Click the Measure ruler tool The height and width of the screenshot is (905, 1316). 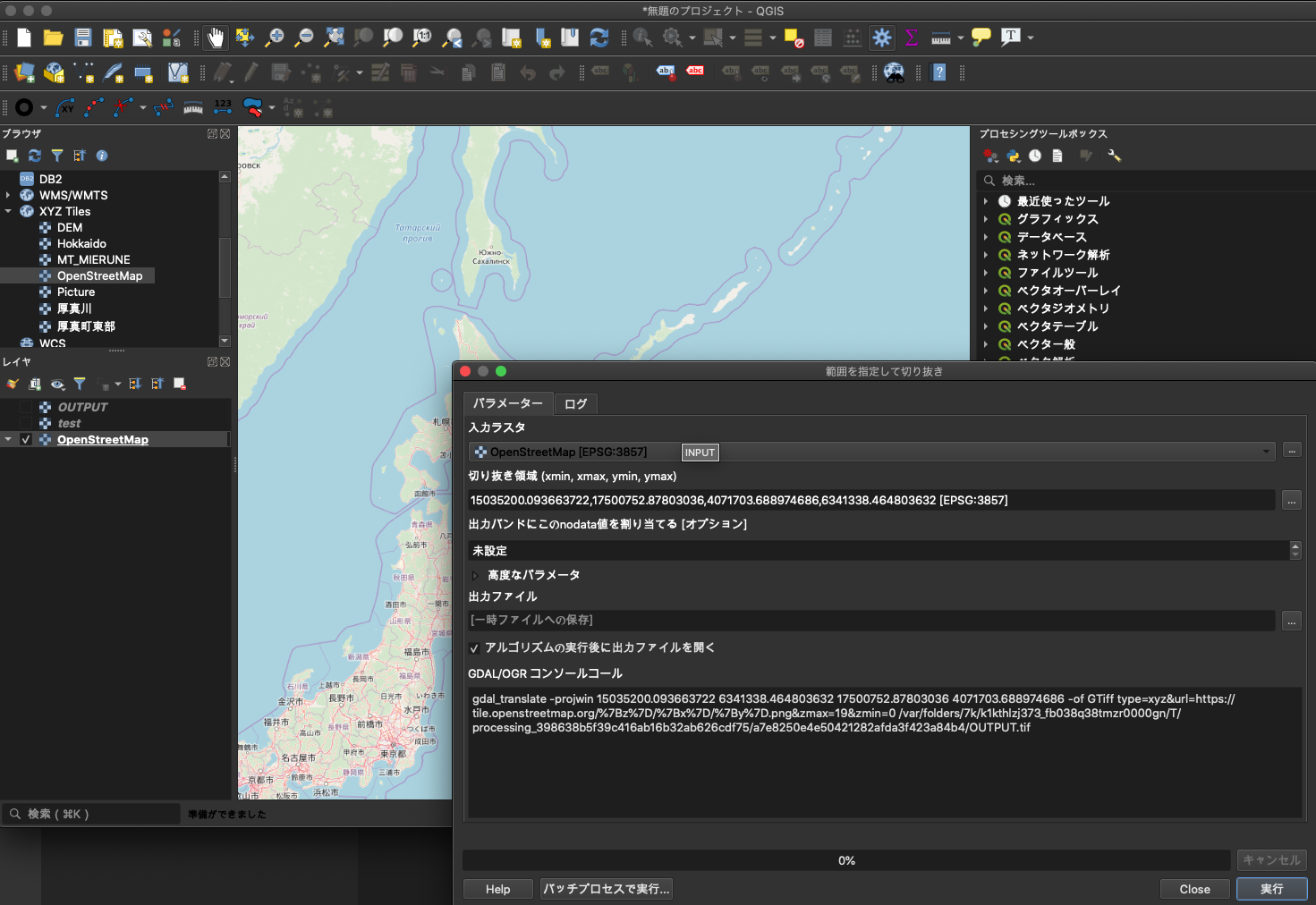point(941,38)
